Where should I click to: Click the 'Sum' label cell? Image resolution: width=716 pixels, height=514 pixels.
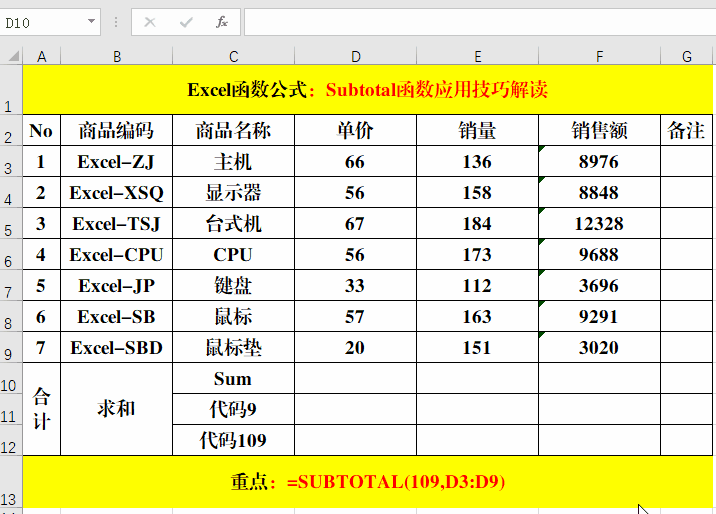233,378
